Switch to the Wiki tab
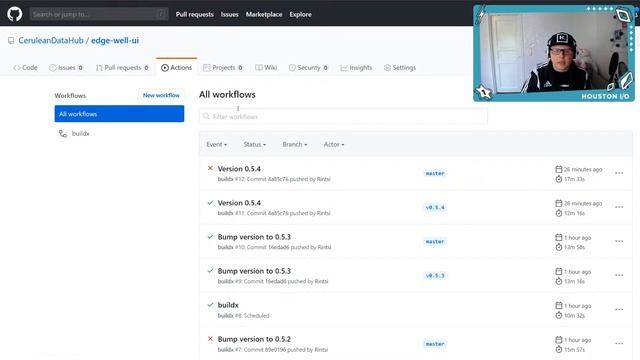This screenshot has width=640, height=360. point(266,68)
